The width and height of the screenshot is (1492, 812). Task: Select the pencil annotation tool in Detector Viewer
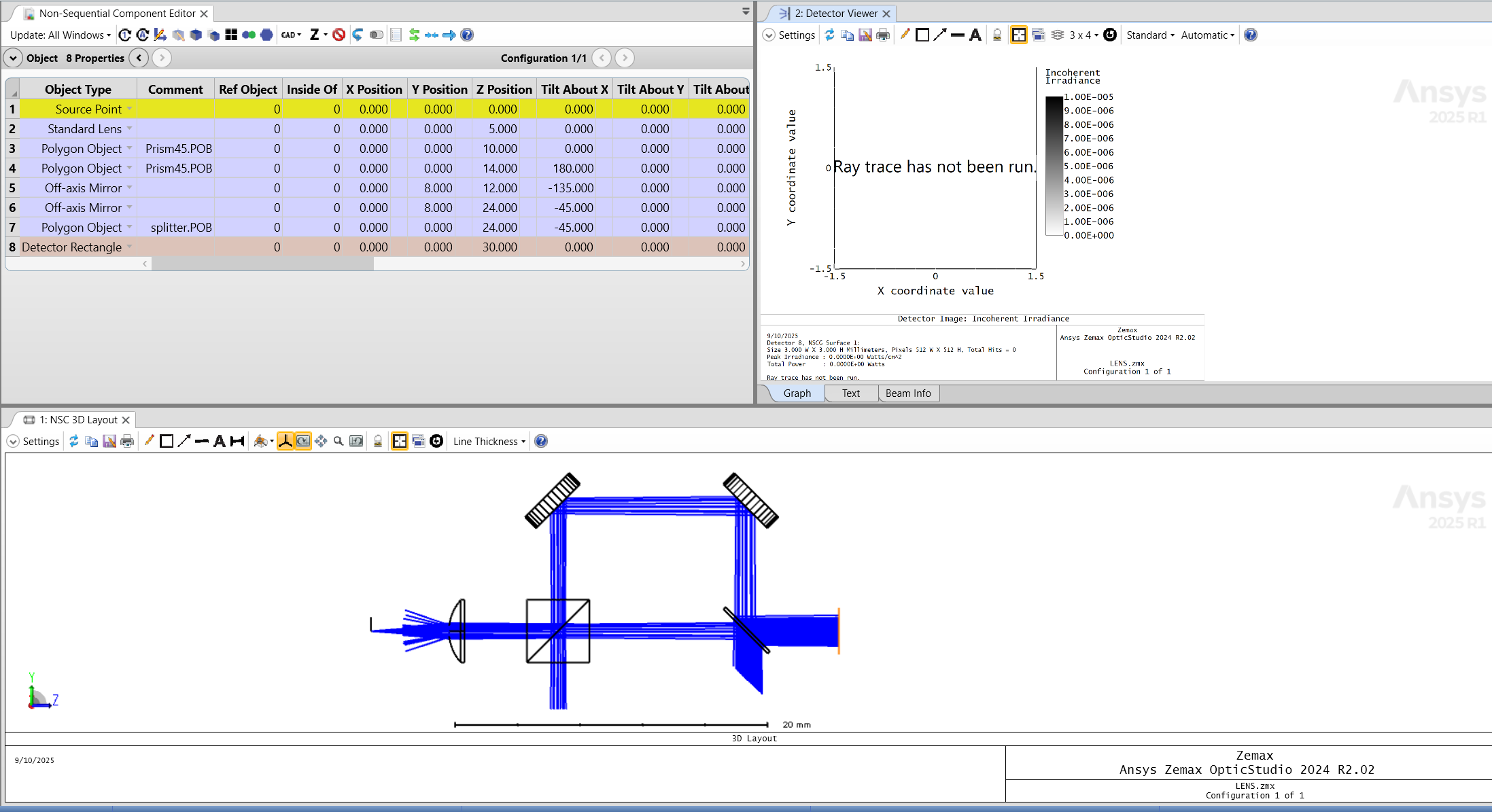(x=905, y=35)
